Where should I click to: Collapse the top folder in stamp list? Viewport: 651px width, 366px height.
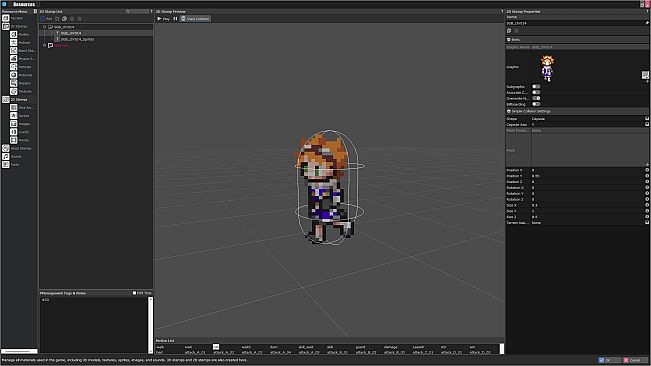click(x=44, y=27)
